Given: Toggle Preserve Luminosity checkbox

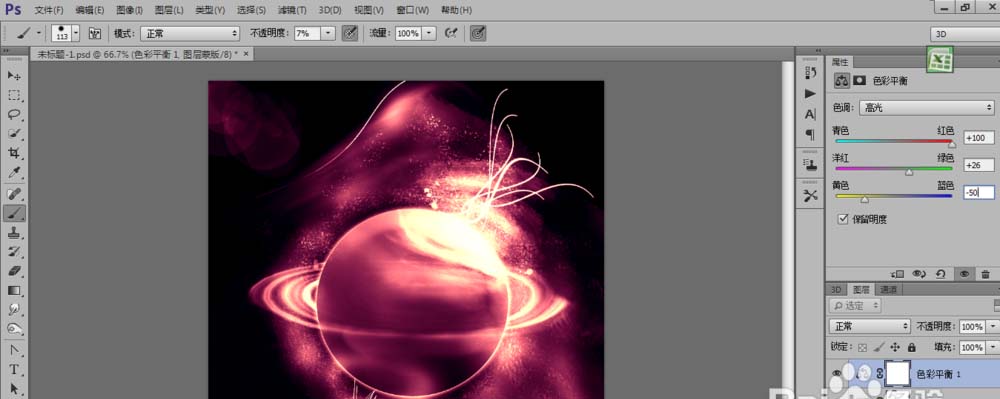Looking at the screenshot, I should [843, 219].
